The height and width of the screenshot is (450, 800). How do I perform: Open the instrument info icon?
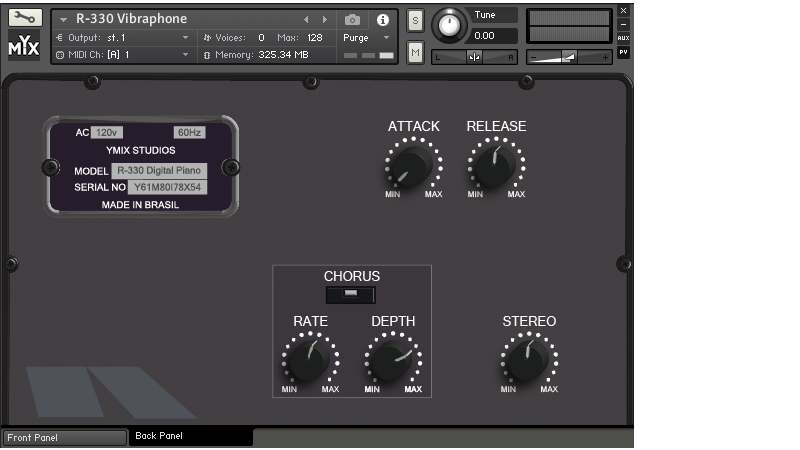(x=383, y=20)
